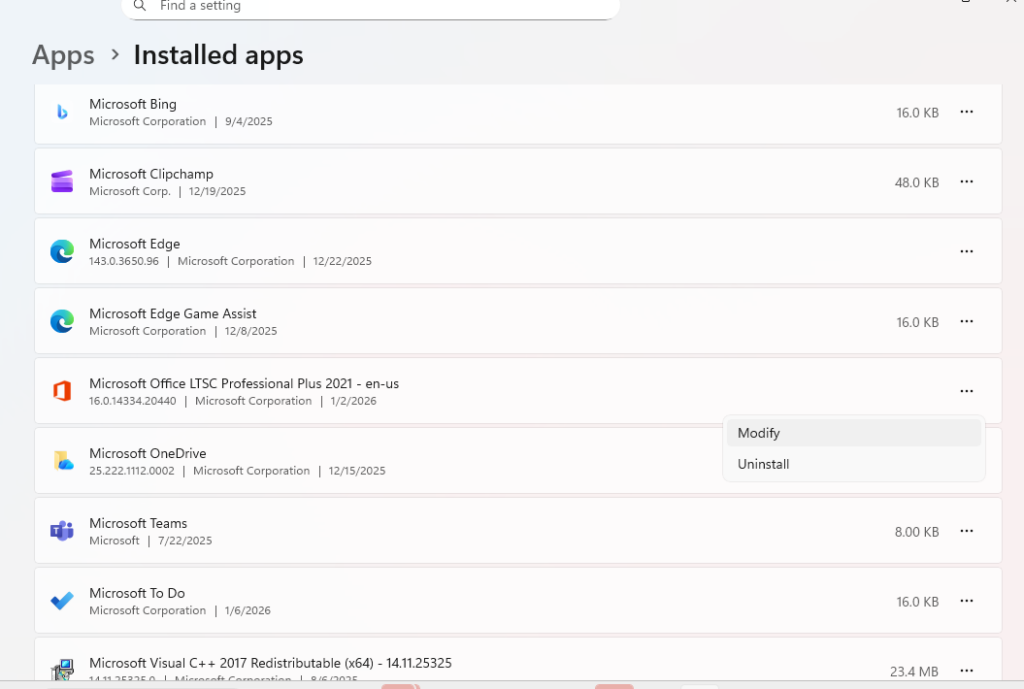Click the Microsoft Edge Game Assist icon
Screen dimensions: 1024x689
point(61,321)
